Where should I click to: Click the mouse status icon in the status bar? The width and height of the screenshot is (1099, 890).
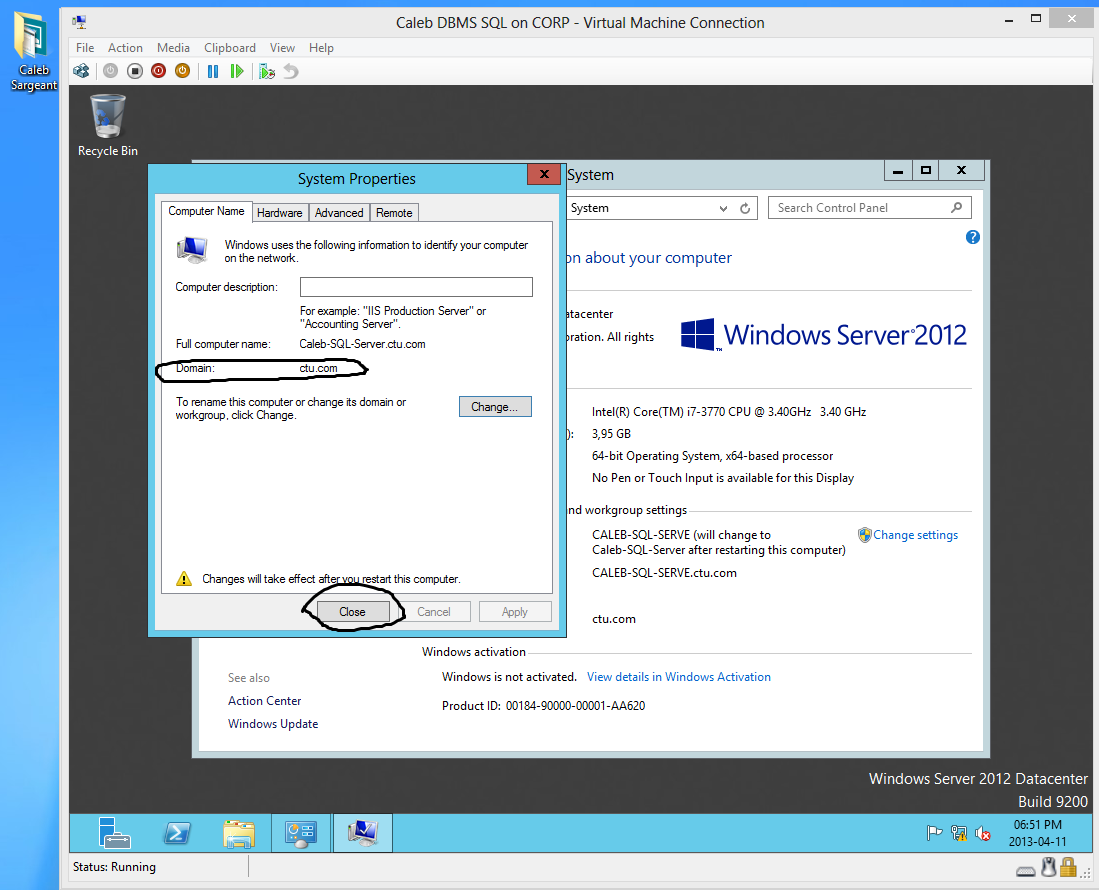1049,868
